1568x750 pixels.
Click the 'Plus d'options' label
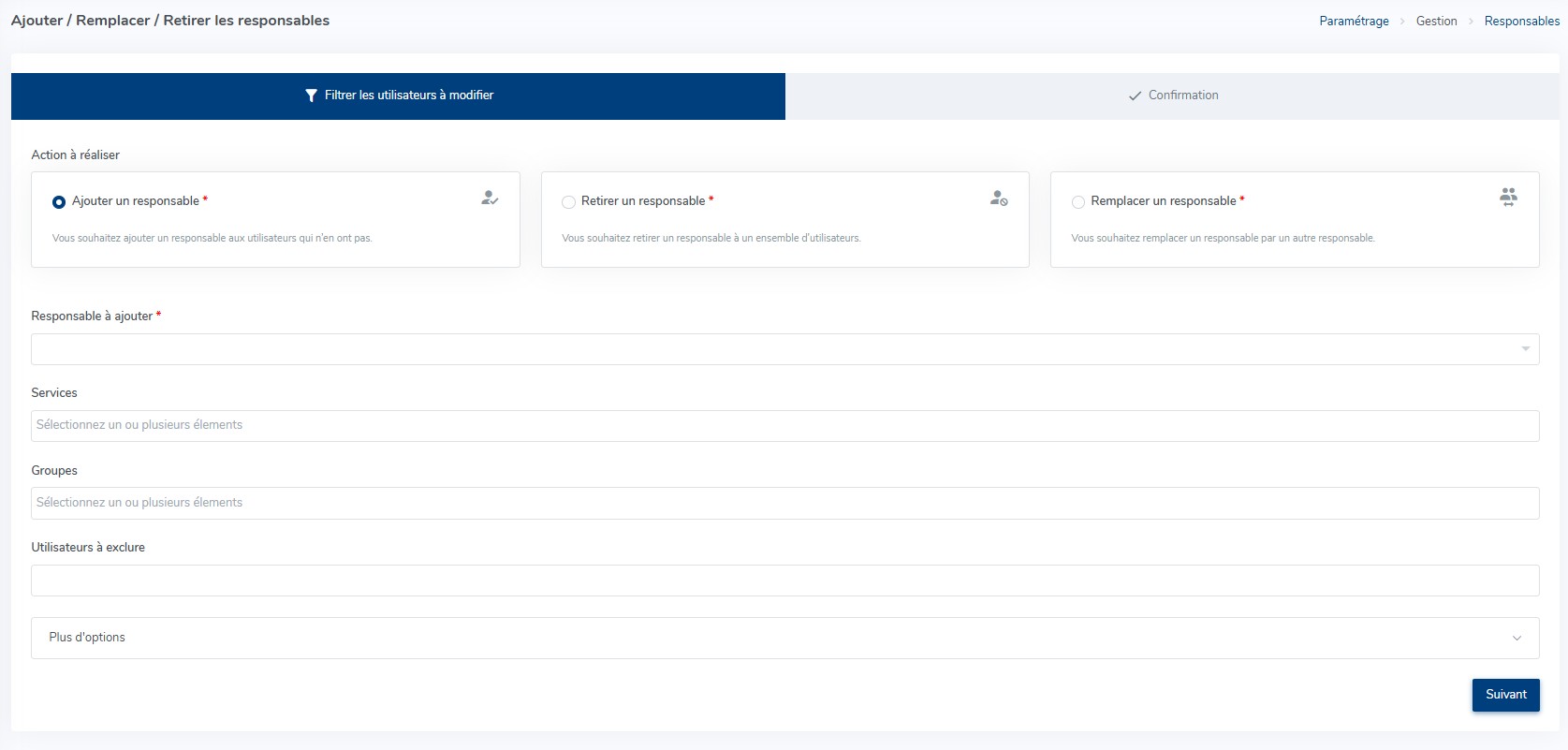click(x=87, y=638)
